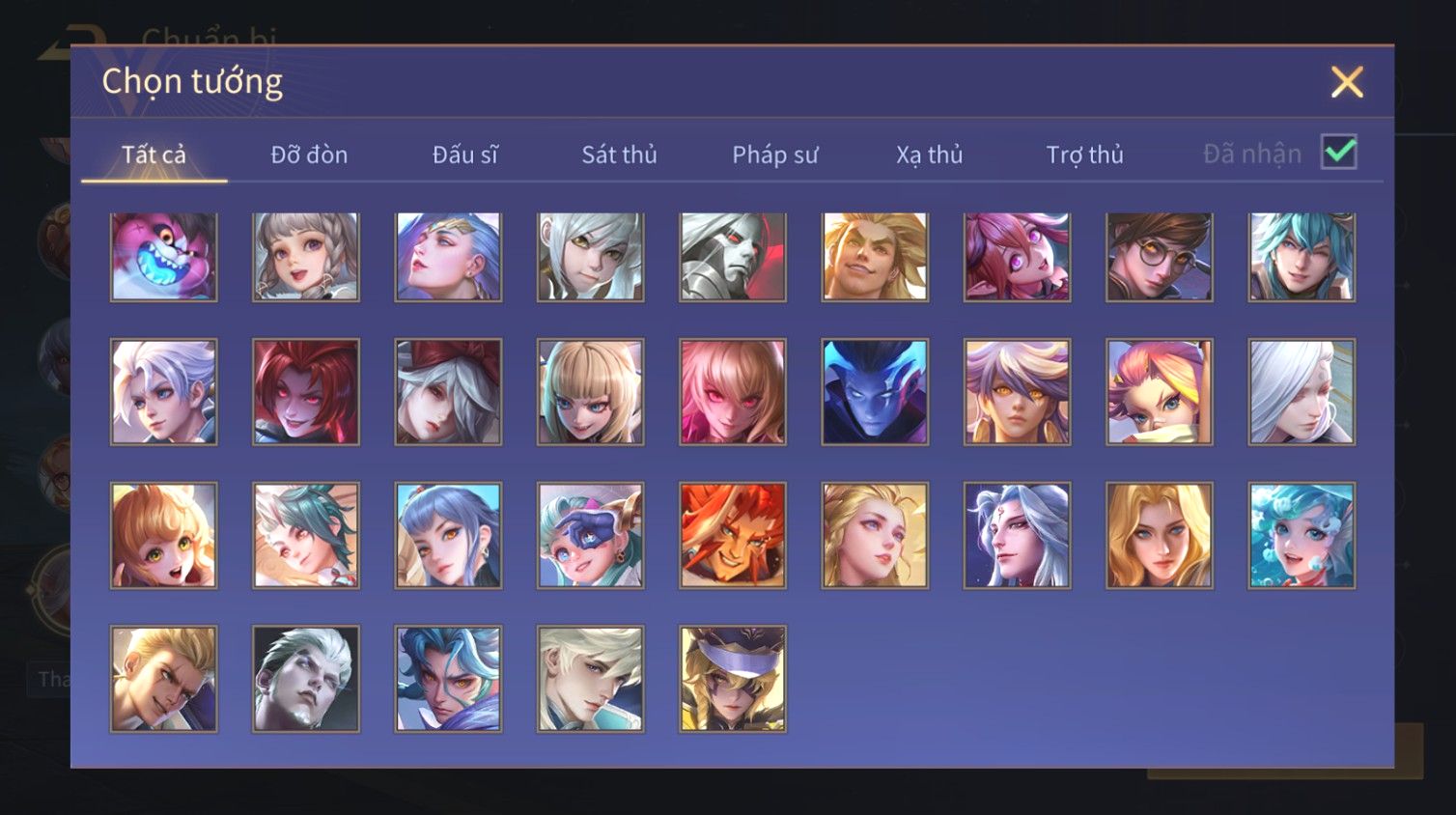Toggle the Đã nhận checkbox
This screenshot has width=1456, height=815.
(1339, 153)
